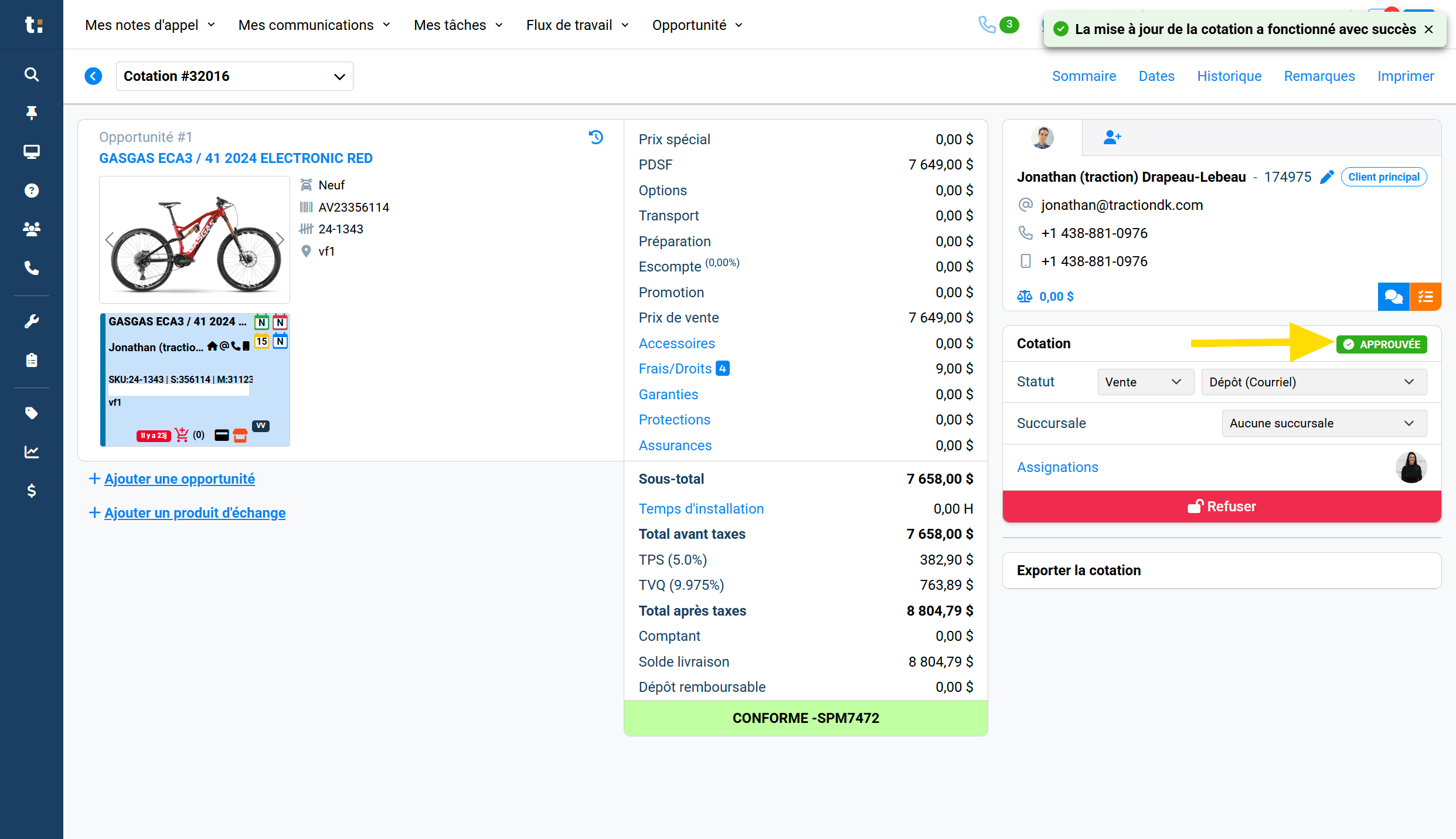Click the logo at the top of the sidebar

point(33,25)
